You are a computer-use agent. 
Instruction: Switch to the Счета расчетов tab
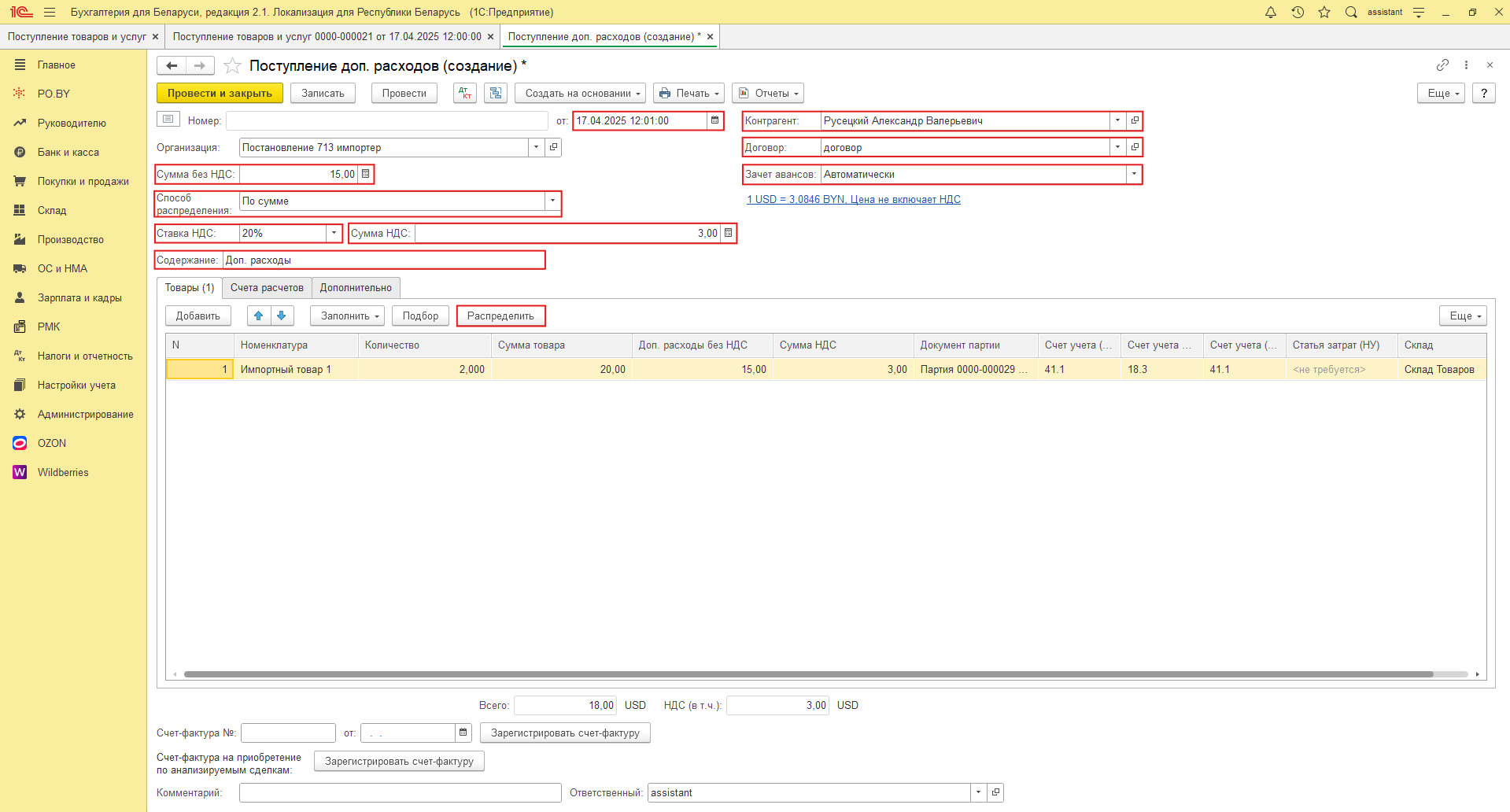[x=267, y=288]
